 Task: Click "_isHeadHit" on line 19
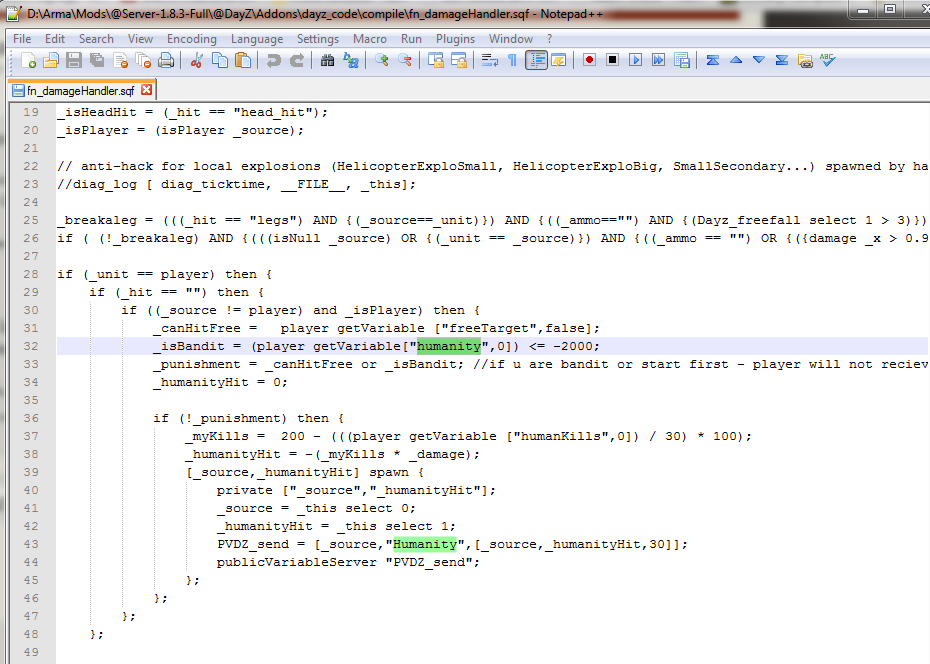97,112
